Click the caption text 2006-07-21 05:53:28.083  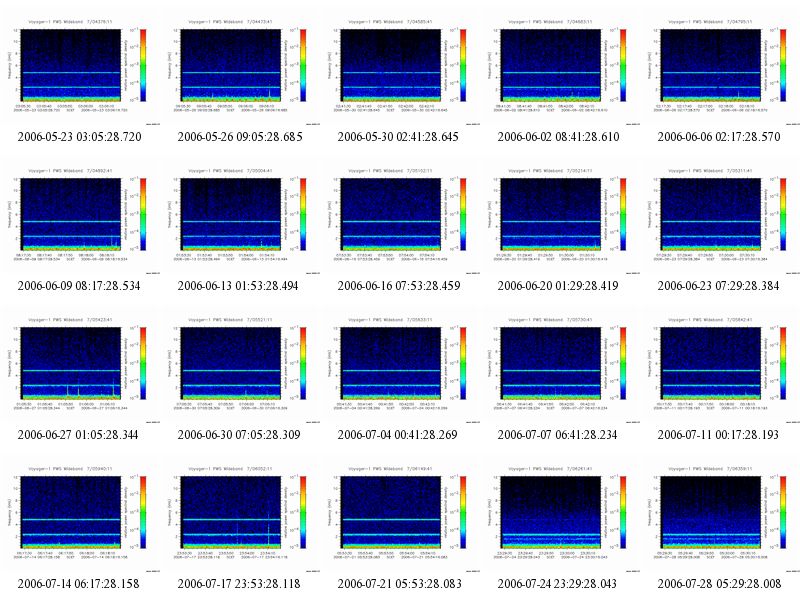point(399,584)
